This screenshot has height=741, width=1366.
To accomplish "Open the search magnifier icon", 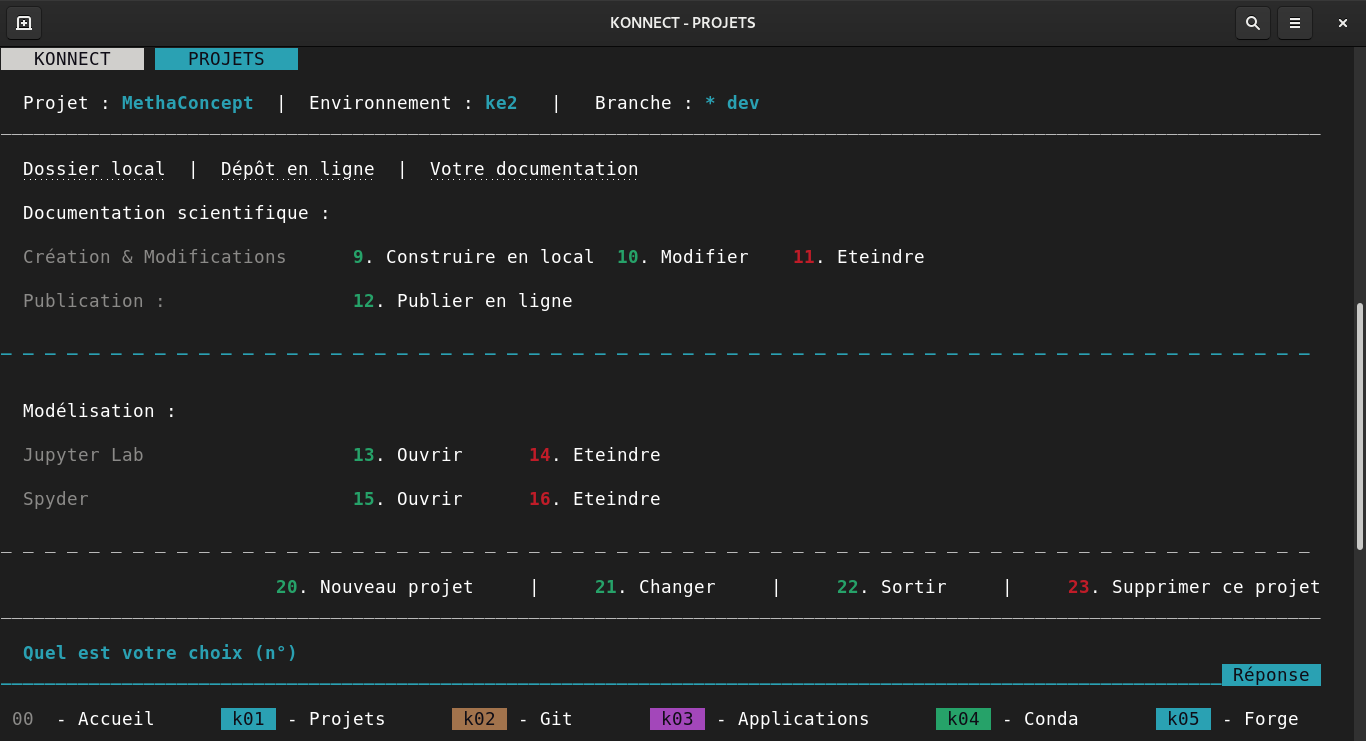I will (1252, 23).
